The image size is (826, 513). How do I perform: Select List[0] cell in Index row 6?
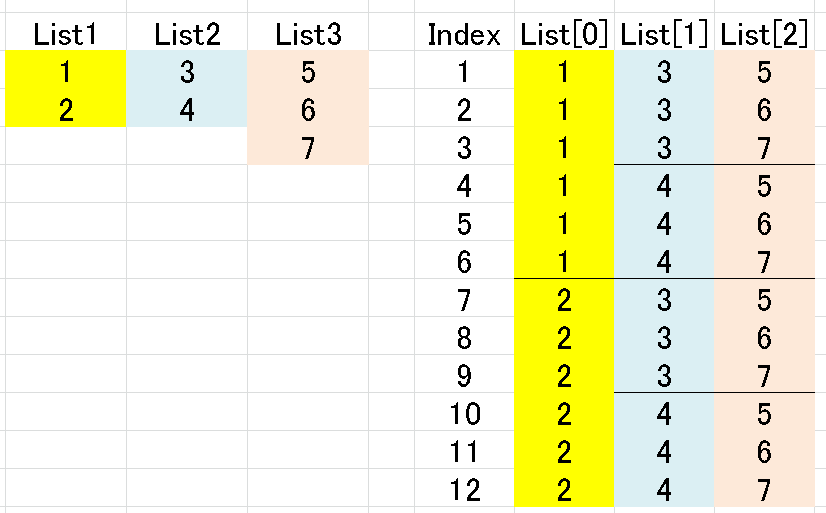pyautogui.click(x=564, y=260)
